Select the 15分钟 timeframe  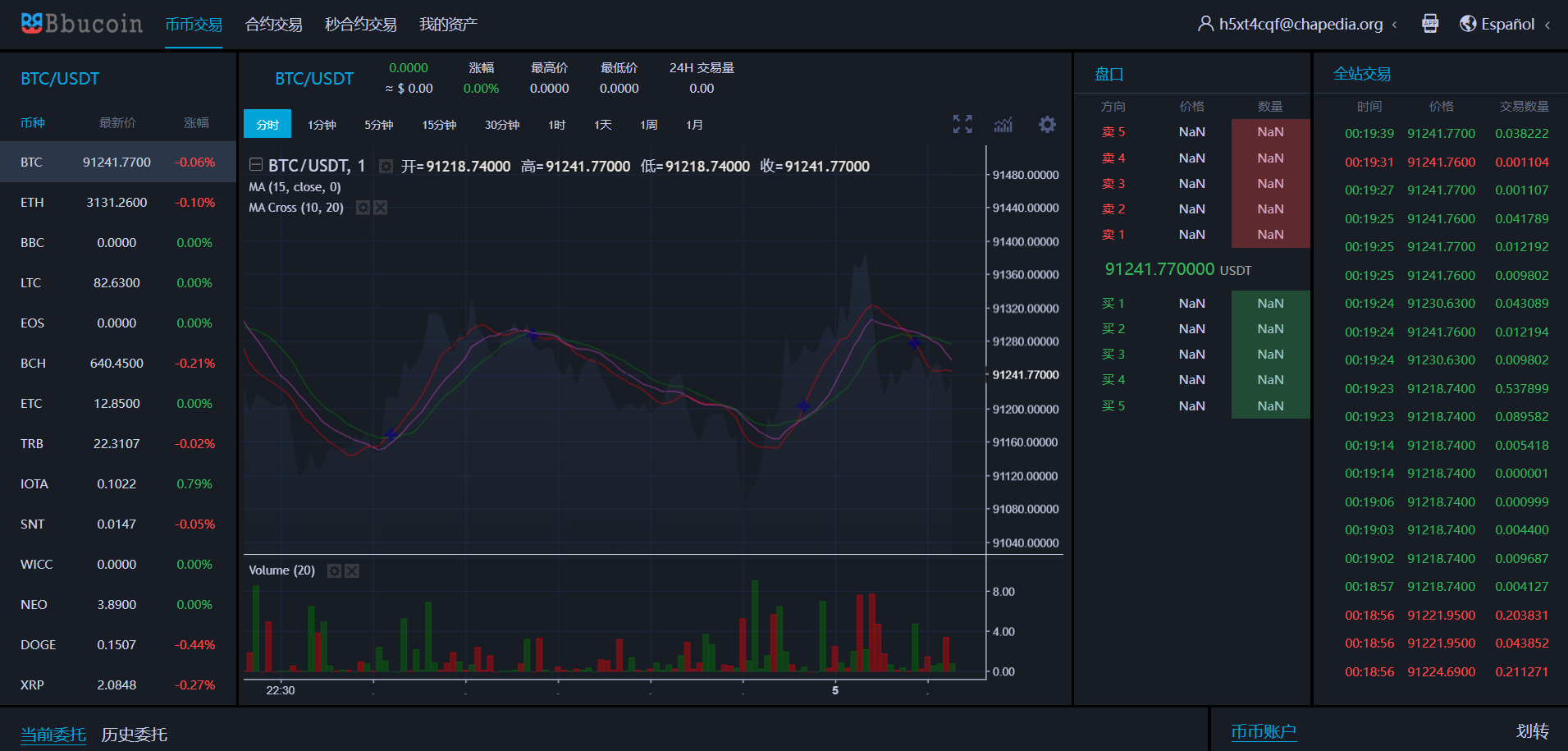pyautogui.click(x=439, y=125)
